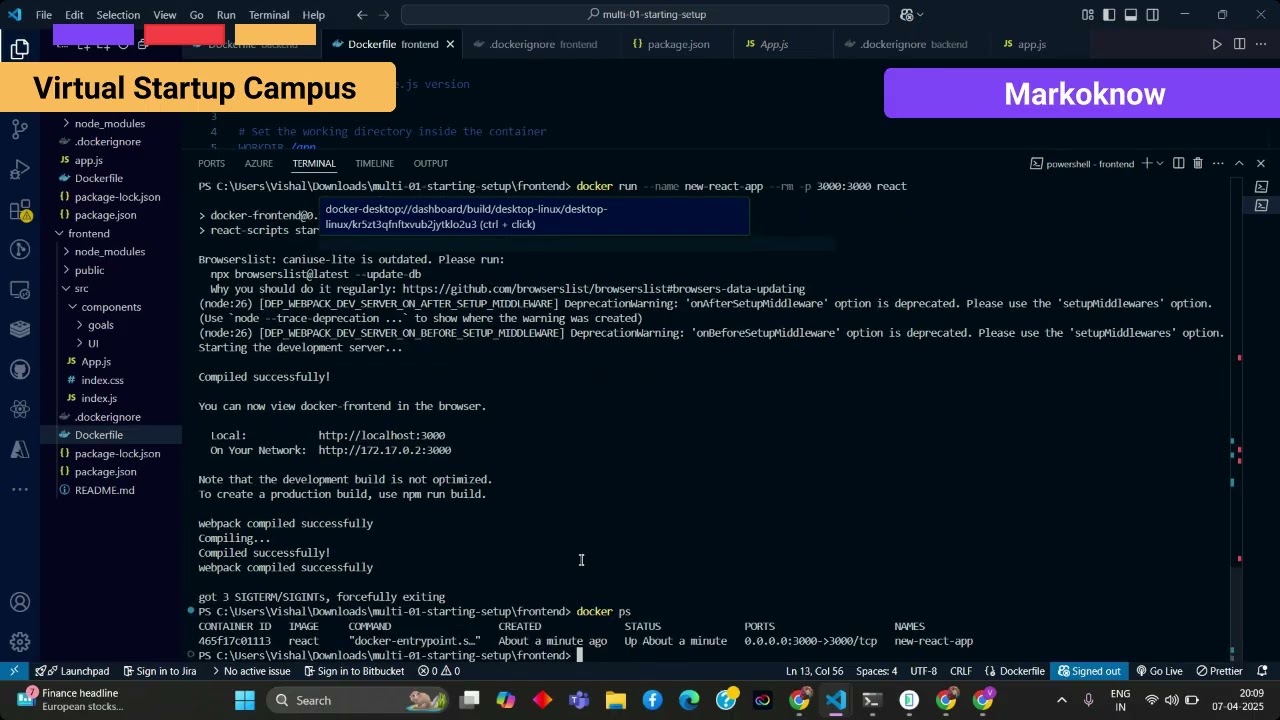1280x720 pixels.
Task: Open the Remote Explorer view icon
Action: 20,289
